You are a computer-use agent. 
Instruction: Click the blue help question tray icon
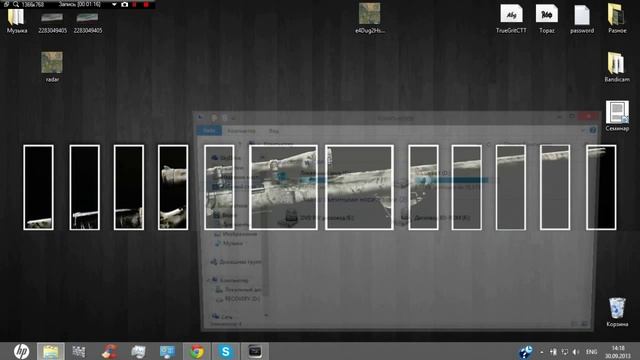click(525, 352)
